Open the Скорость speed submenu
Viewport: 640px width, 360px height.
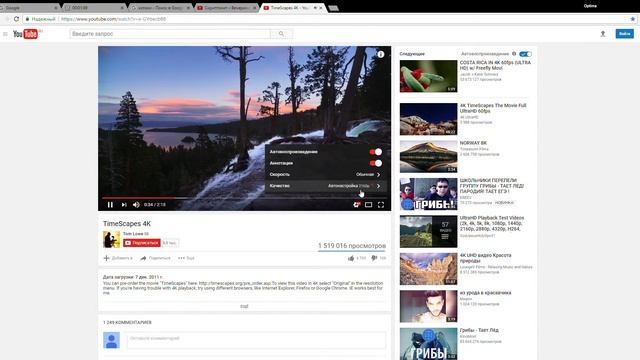click(325, 174)
